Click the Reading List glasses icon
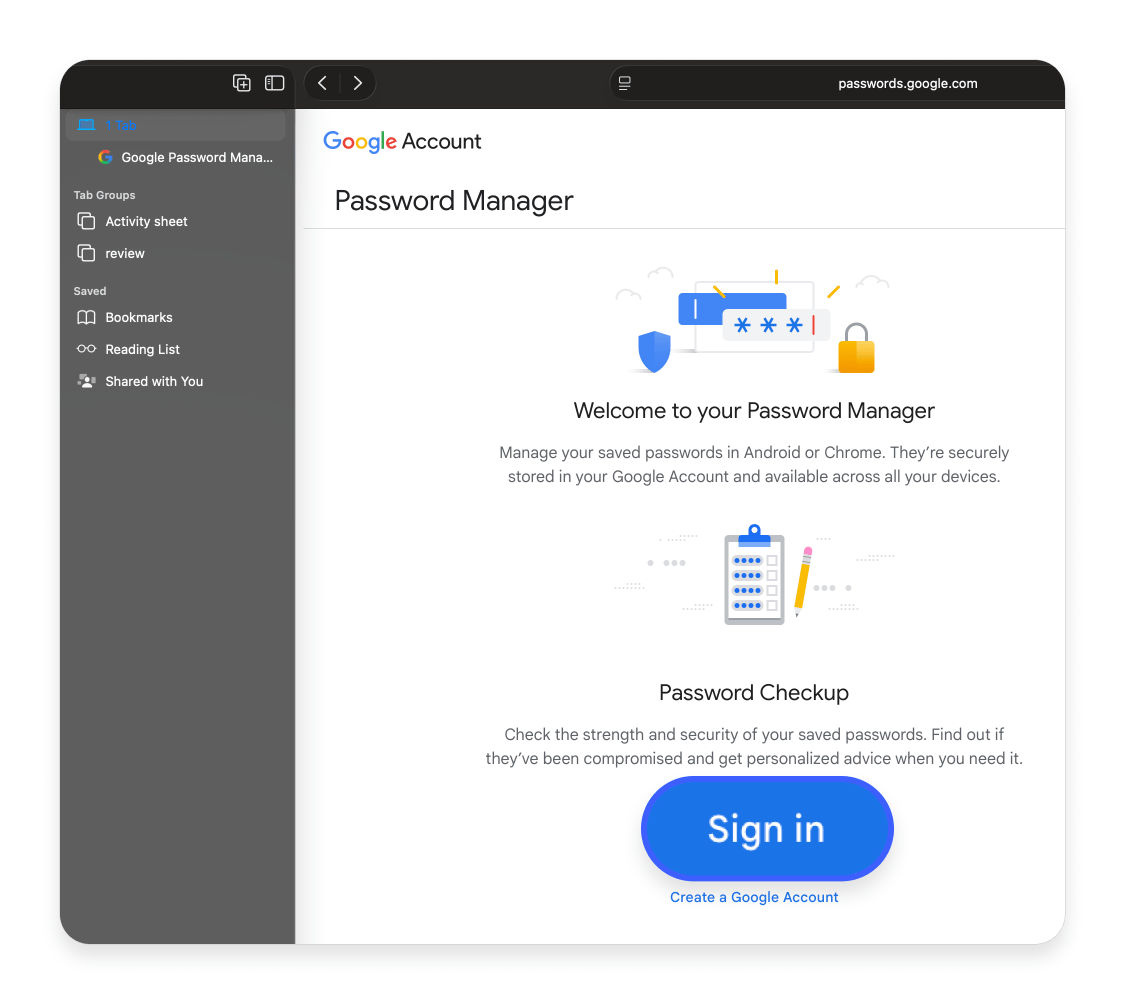Viewport: 1125px width, 1004px height. coord(85,349)
